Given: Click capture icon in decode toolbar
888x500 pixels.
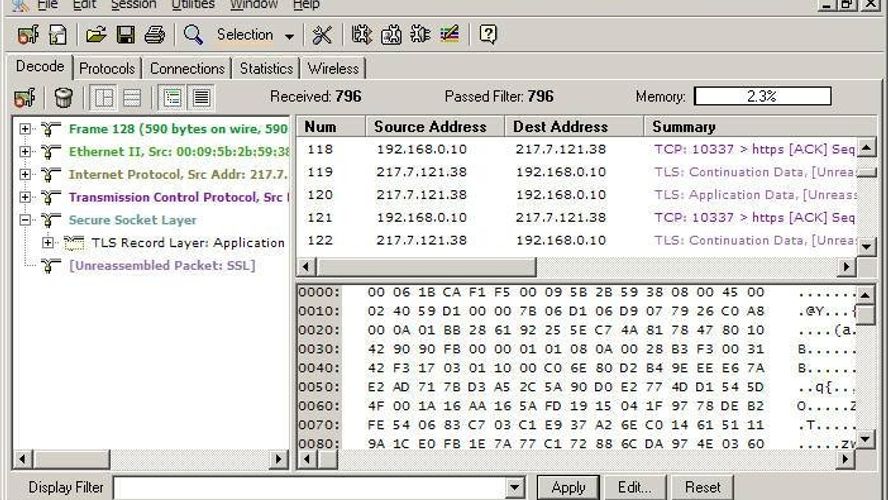Looking at the screenshot, I should [x=25, y=98].
